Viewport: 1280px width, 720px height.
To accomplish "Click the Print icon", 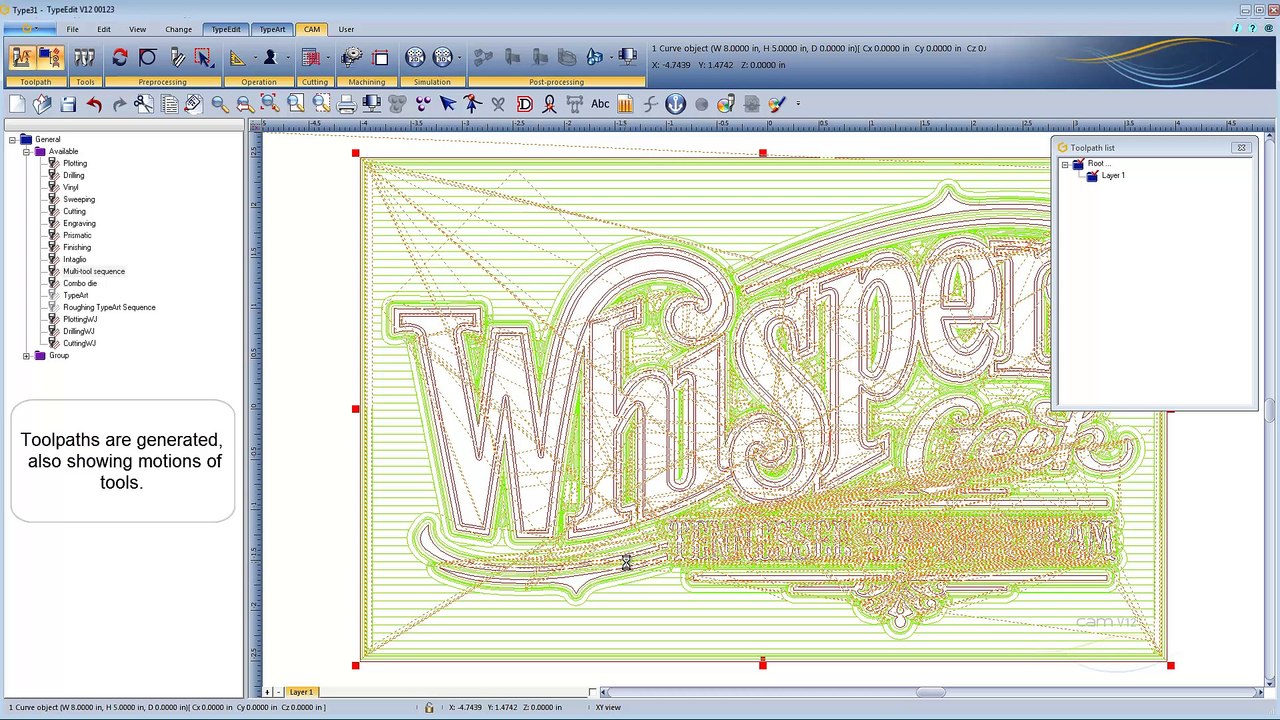I will (x=347, y=104).
